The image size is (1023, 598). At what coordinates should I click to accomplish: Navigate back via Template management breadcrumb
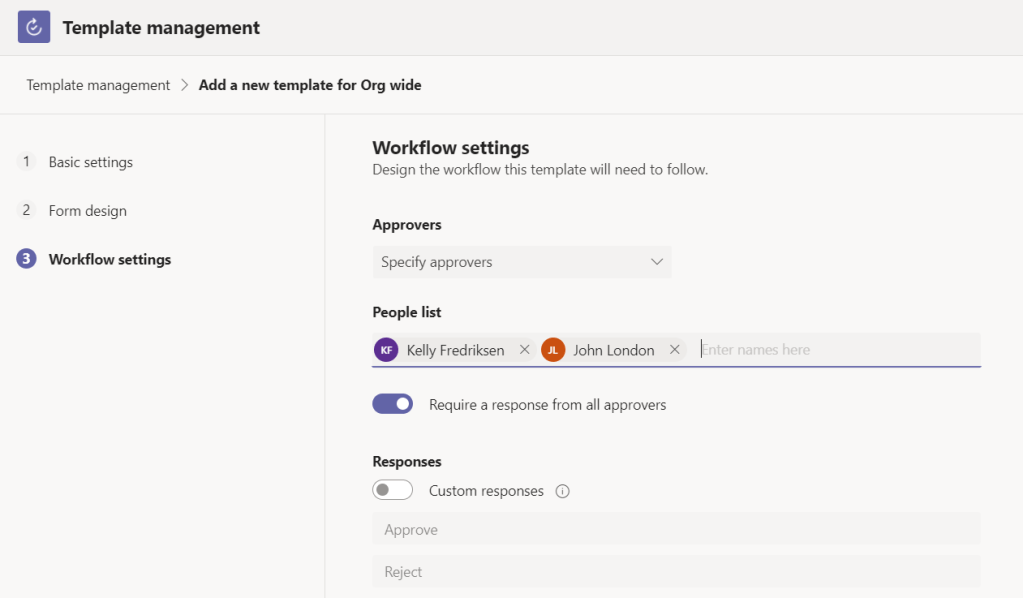tap(98, 85)
